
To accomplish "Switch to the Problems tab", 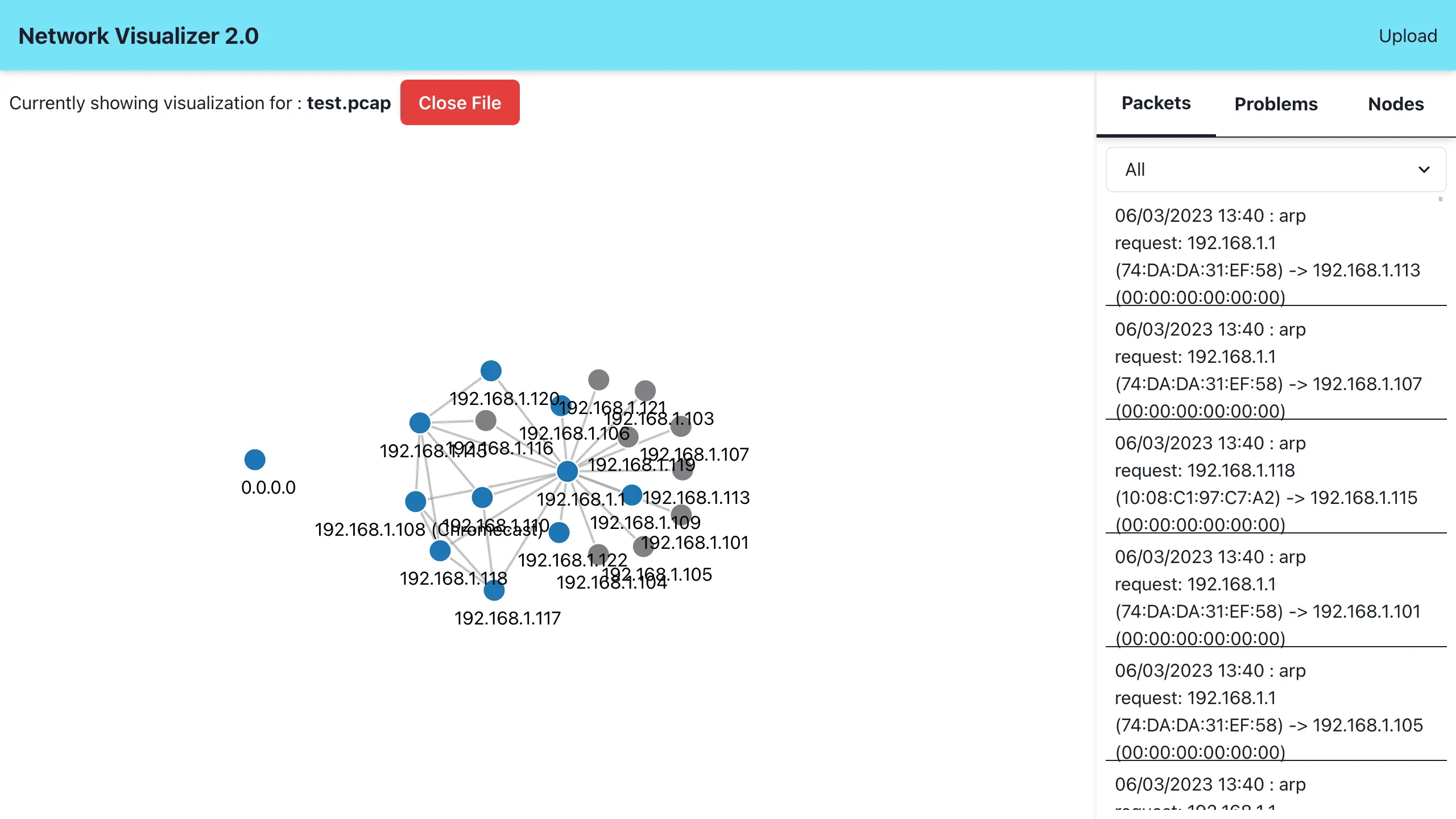I will click(x=1276, y=104).
